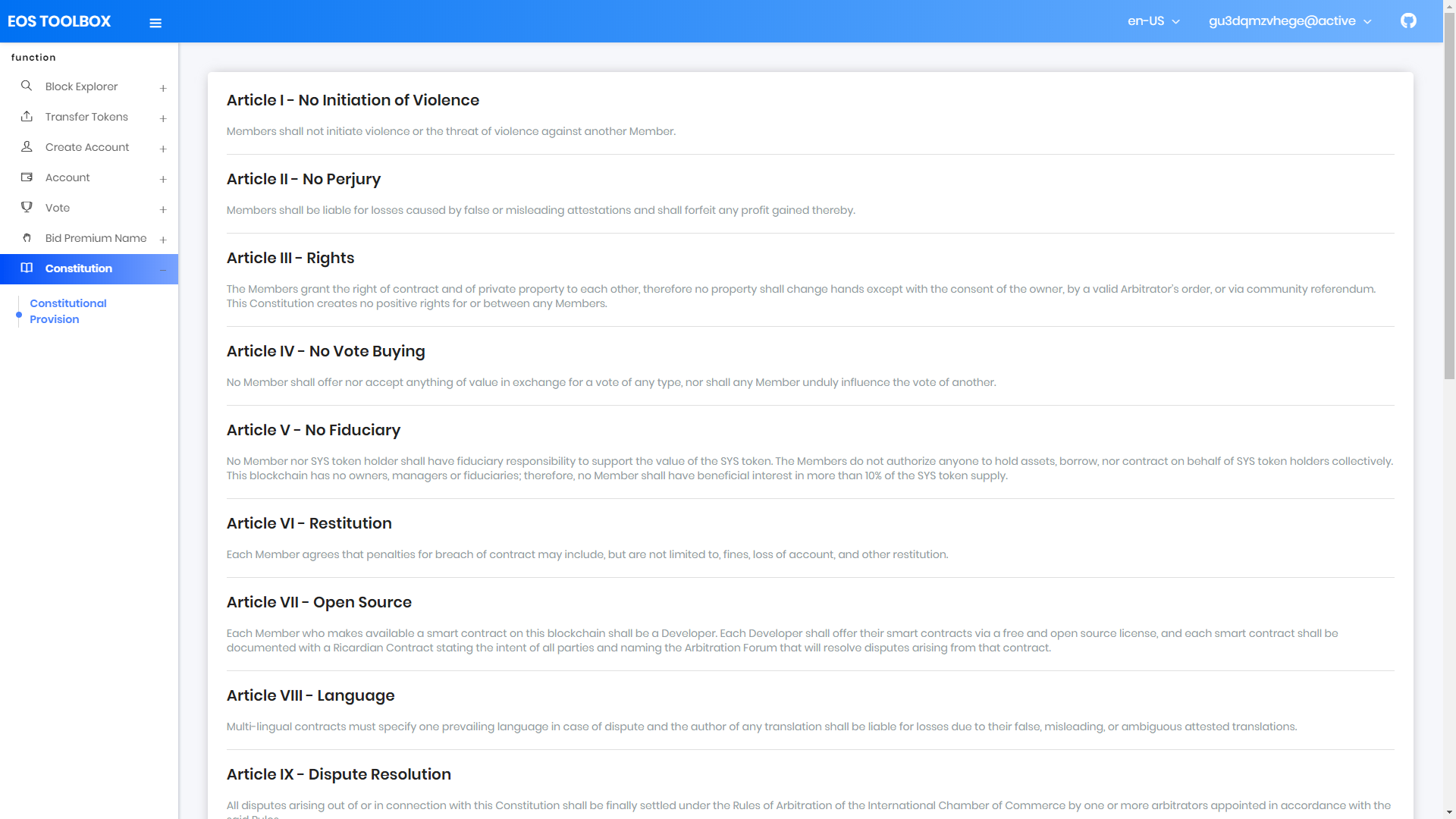The image size is (1456, 819).
Task: Toggle the hamburger sidebar menu icon
Action: [155, 23]
